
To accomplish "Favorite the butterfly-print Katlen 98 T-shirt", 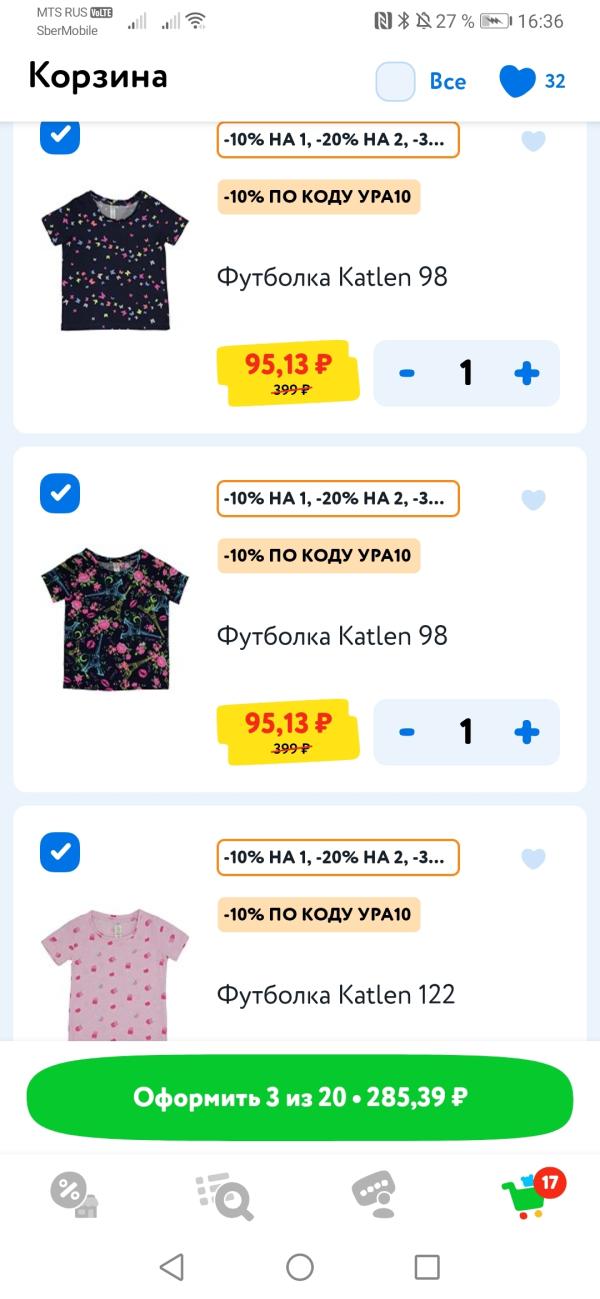I will 534,141.
